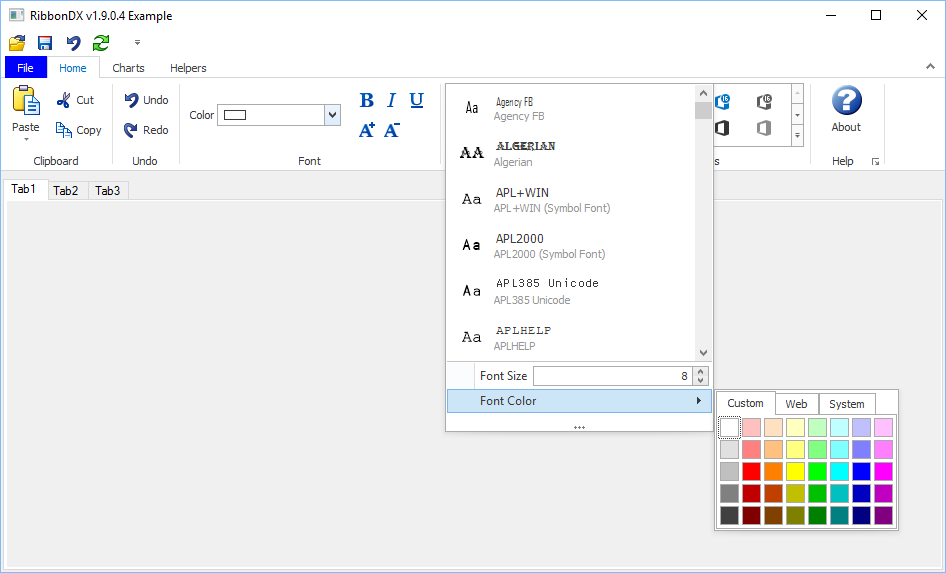The height and width of the screenshot is (573, 946).
Task: Click the black Office logo gallery icon
Action: pyautogui.click(x=723, y=128)
